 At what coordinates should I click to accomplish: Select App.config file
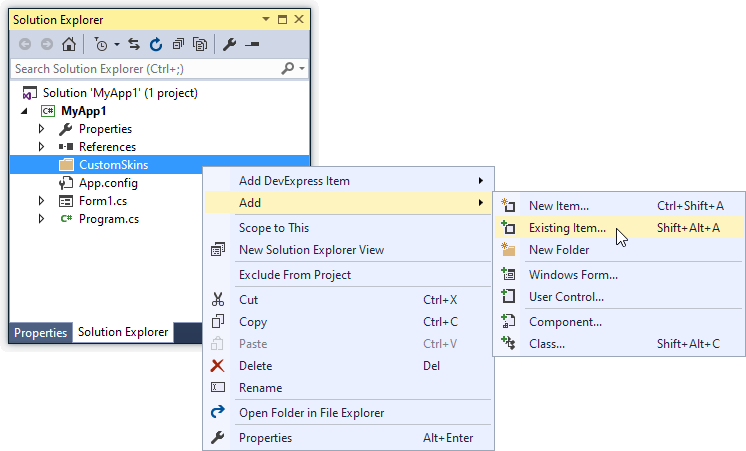108,183
